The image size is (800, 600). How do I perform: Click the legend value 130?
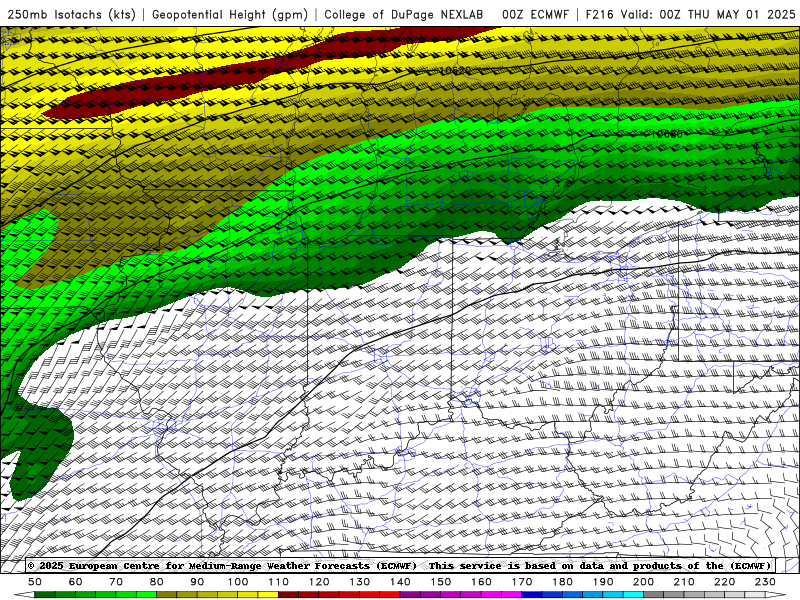point(360,582)
